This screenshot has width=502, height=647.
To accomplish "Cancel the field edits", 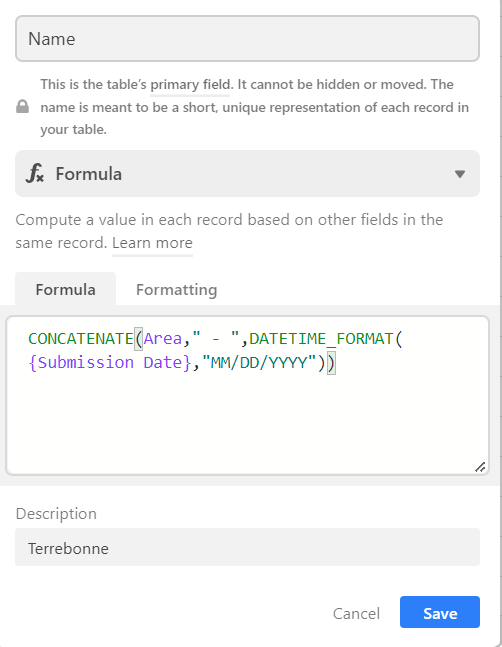I will pos(356,613).
